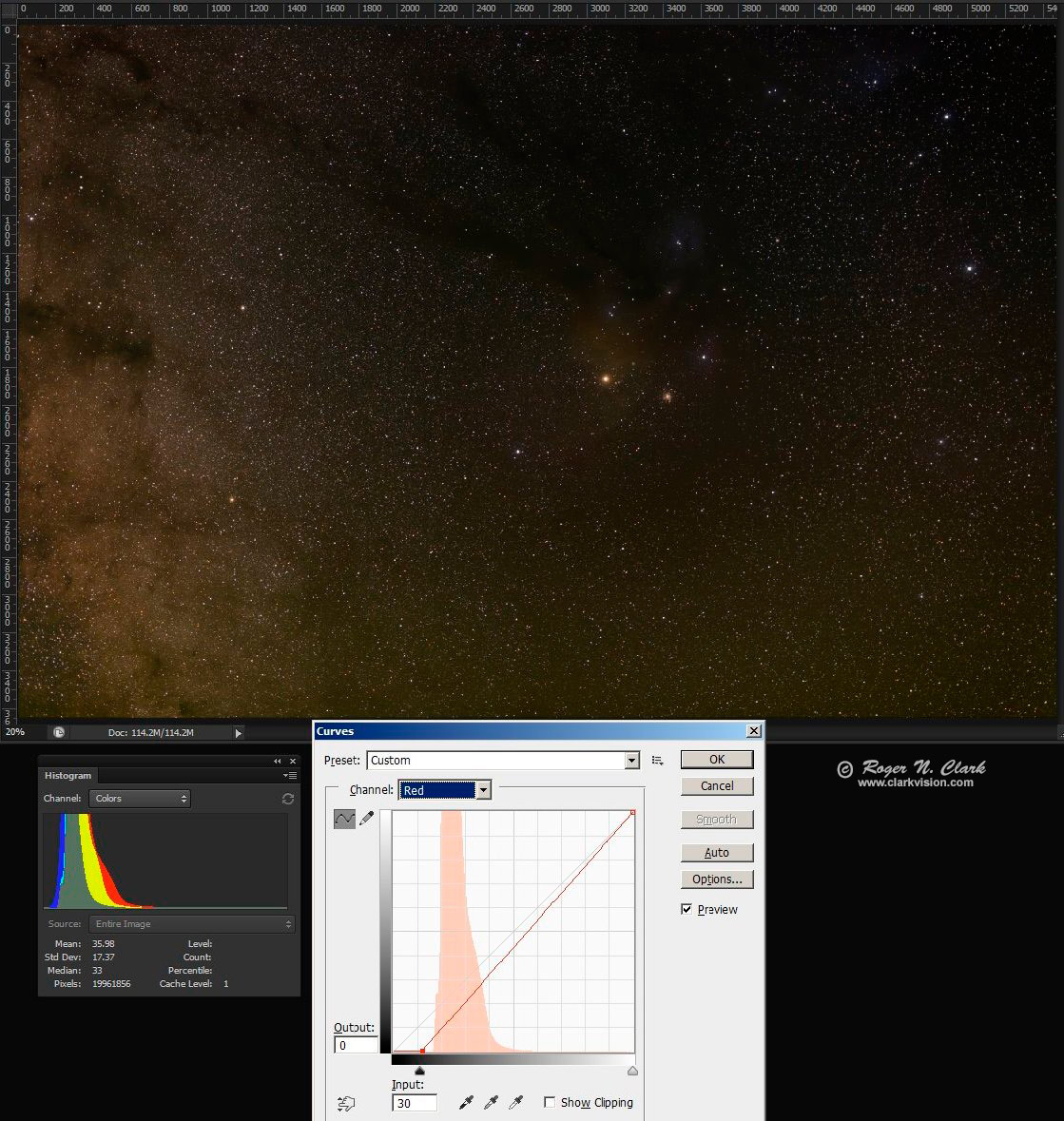Pick the white point eyedropper
The width and height of the screenshot is (1064, 1121).
tap(515, 1102)
